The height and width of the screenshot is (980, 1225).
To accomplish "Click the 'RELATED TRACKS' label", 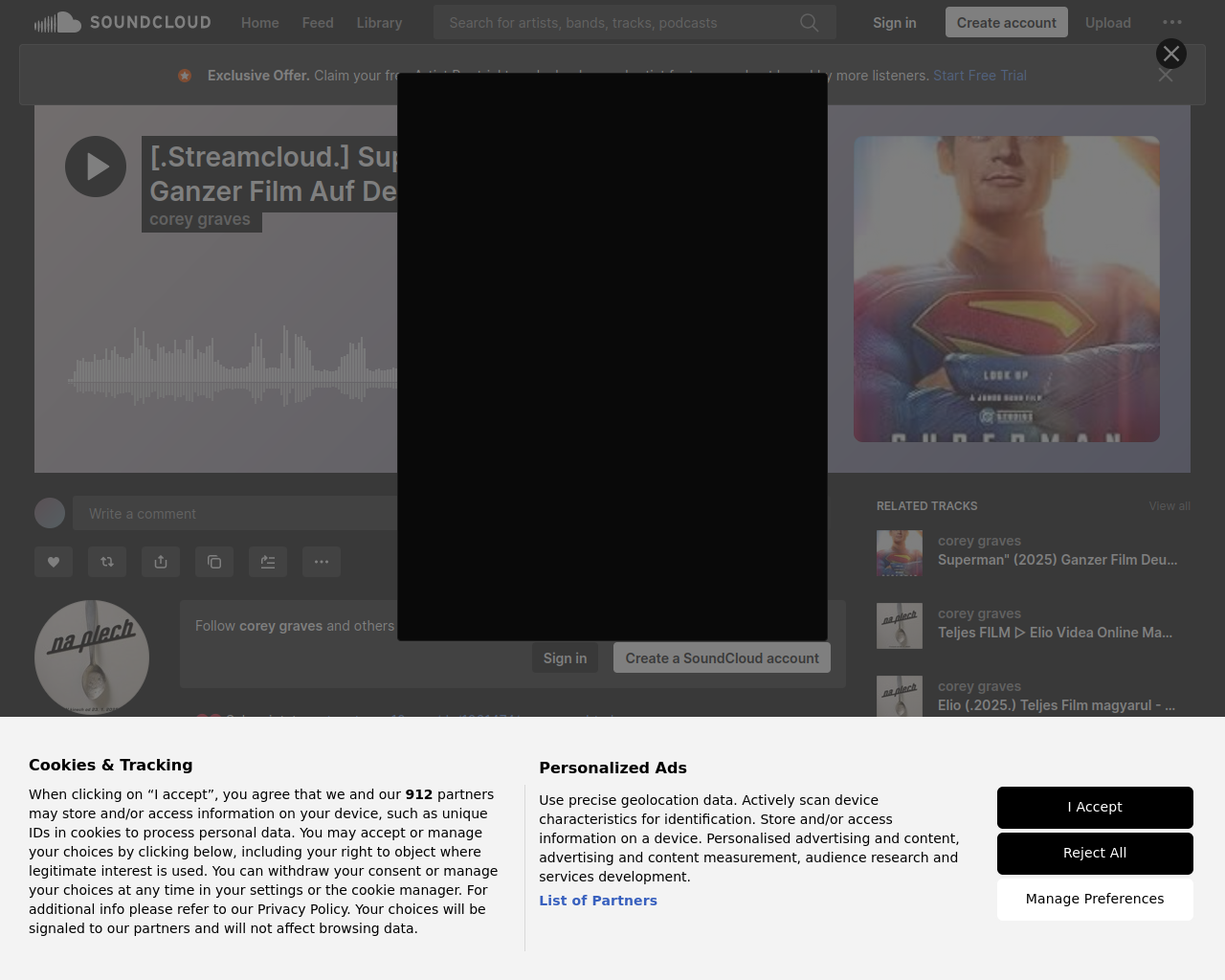I will pos(927,506).
